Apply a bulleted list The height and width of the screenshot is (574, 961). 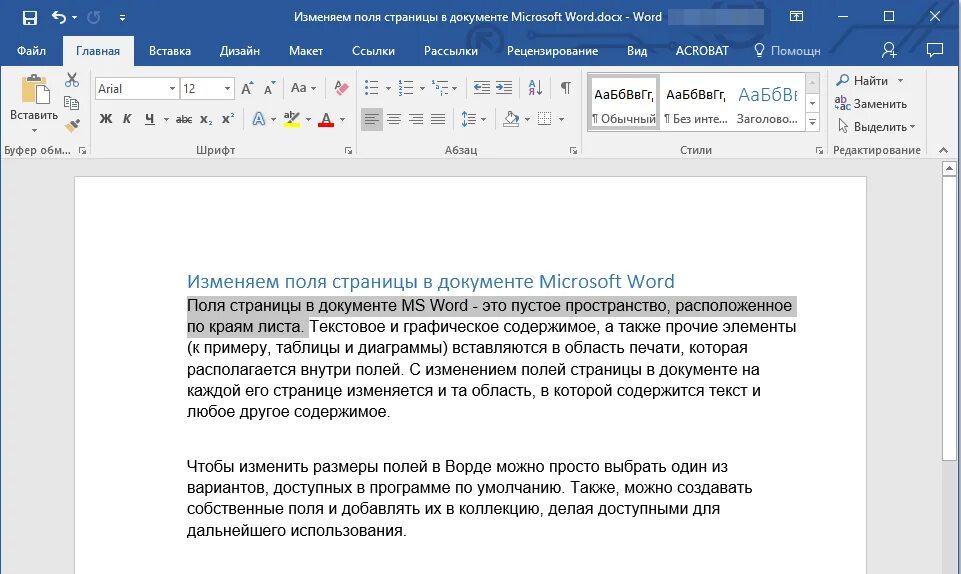pos(371,88)
